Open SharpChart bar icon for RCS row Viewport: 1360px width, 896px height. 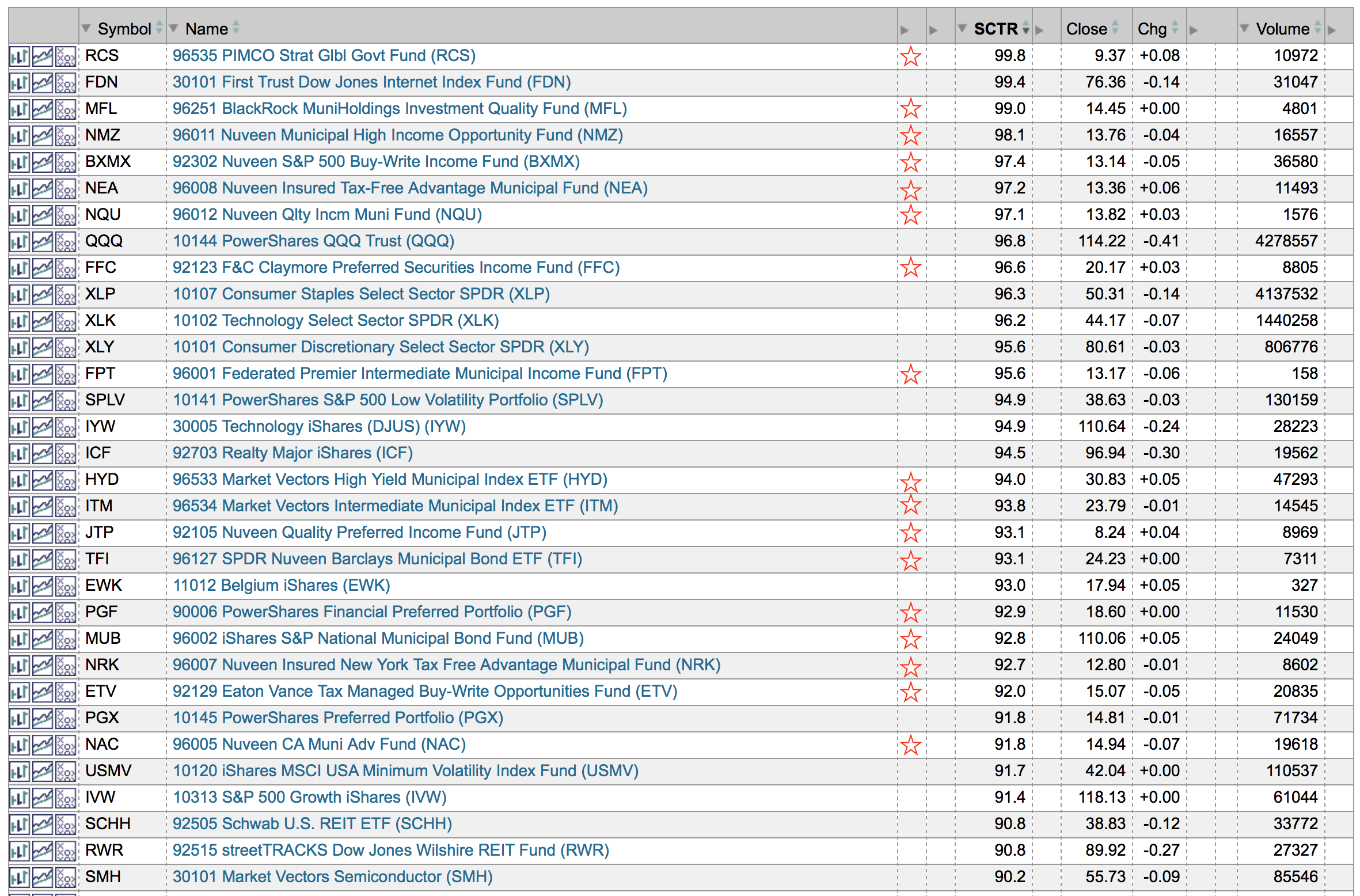pyautogui.click(x=19, y=56)
